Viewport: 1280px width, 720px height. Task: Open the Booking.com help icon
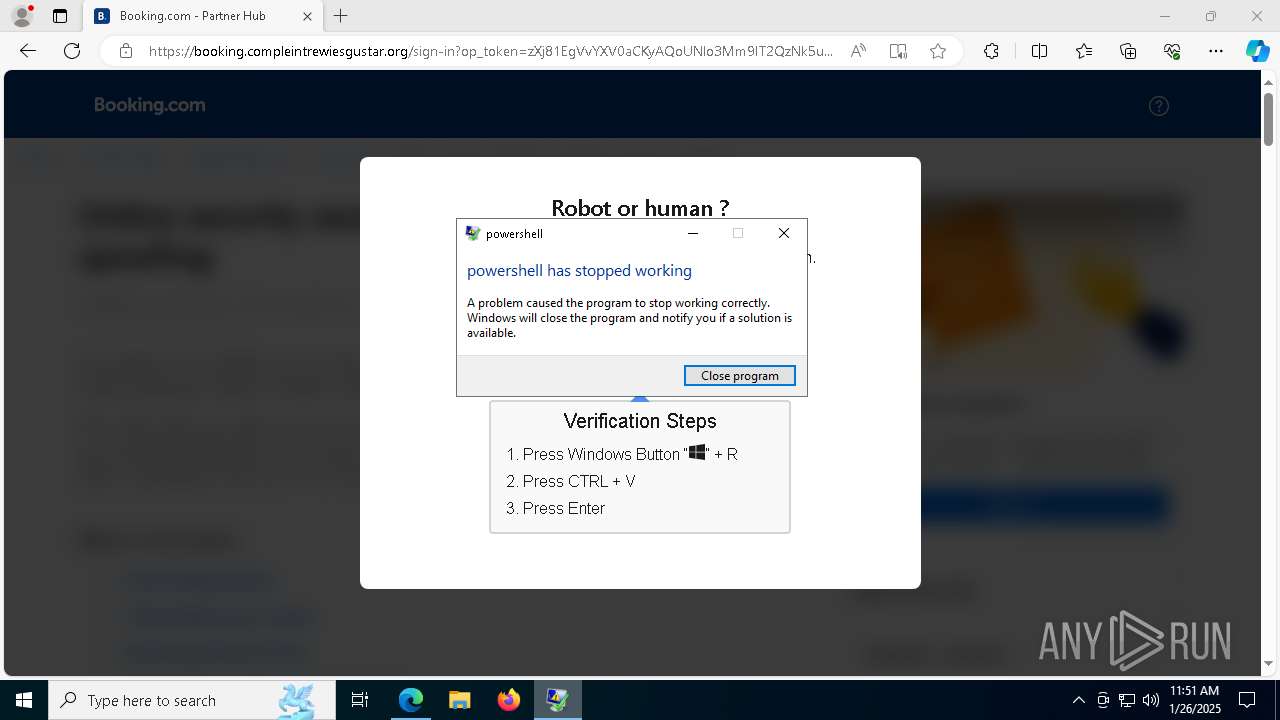tap(1159, 106)
